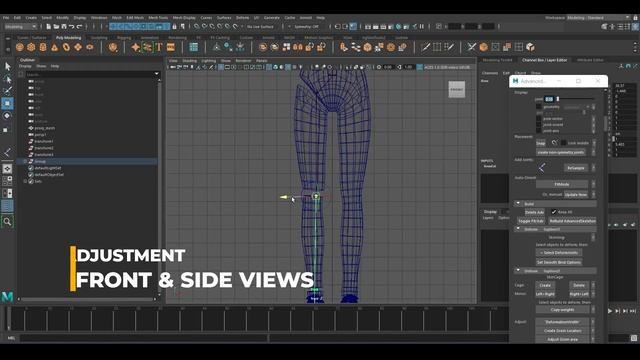This screenshot has width=640, height=360.
Task: Collapse the Build section
Action: (x=518, y=204)
